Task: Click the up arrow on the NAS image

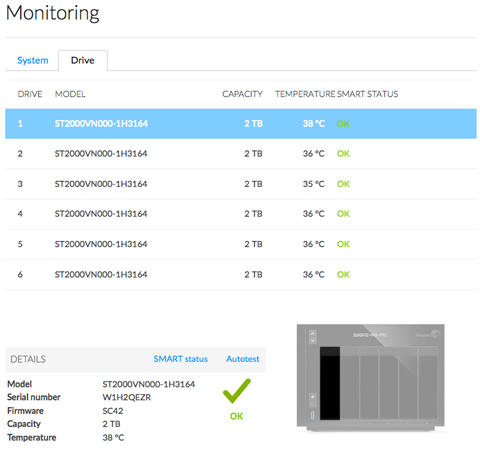Action: (313, 334)
